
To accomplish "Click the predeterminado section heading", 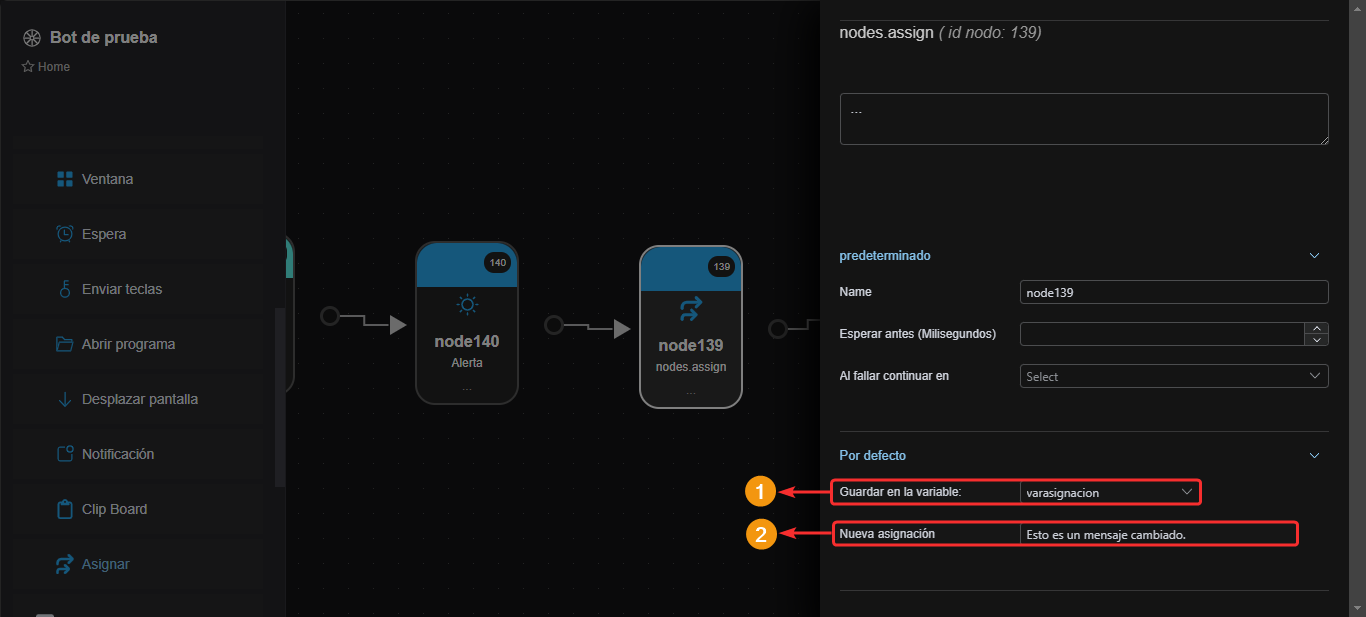I will (885, 256).
